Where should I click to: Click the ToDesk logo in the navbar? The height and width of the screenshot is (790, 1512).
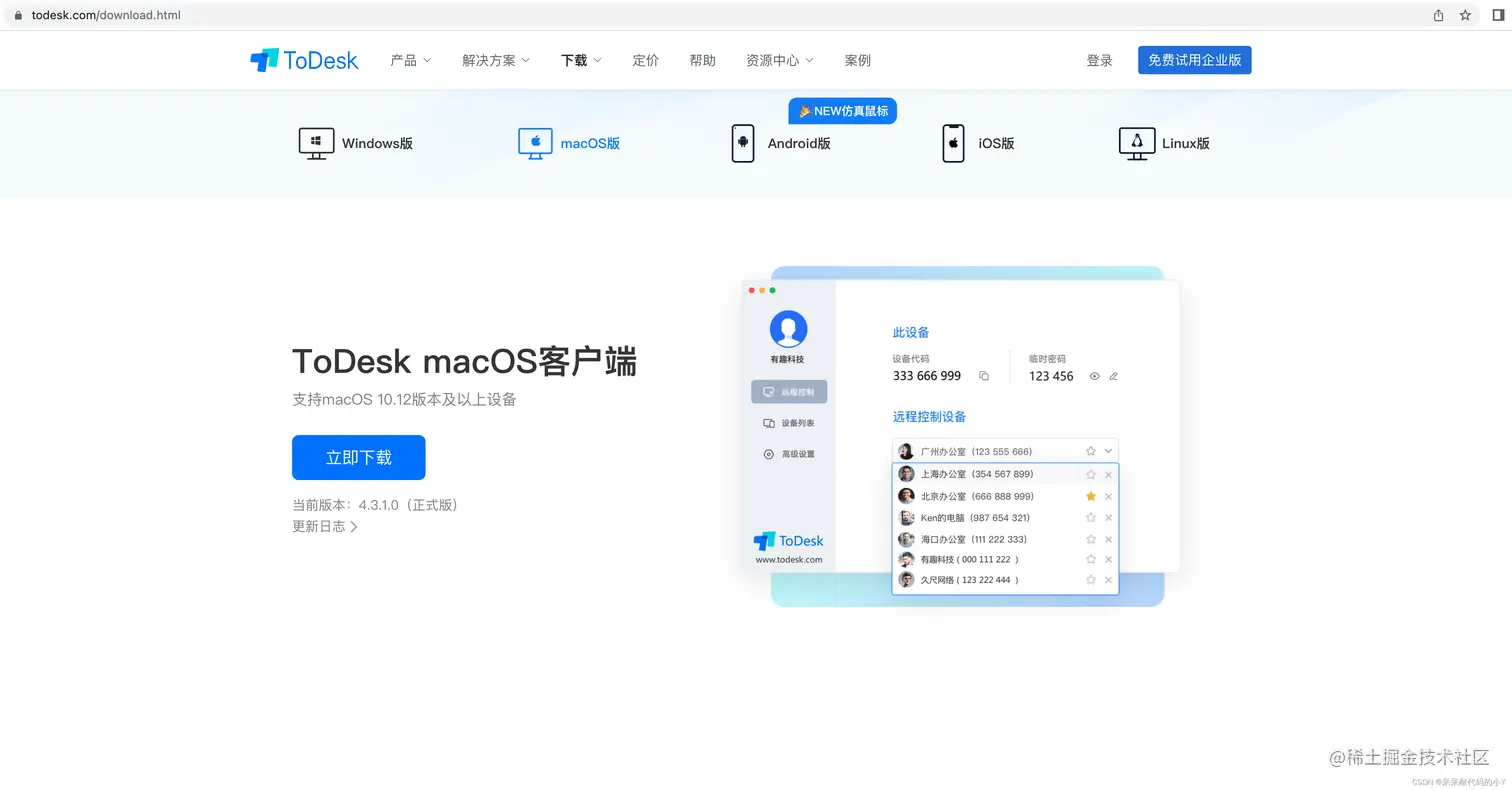pyautogui.click(x=303, y=60)
